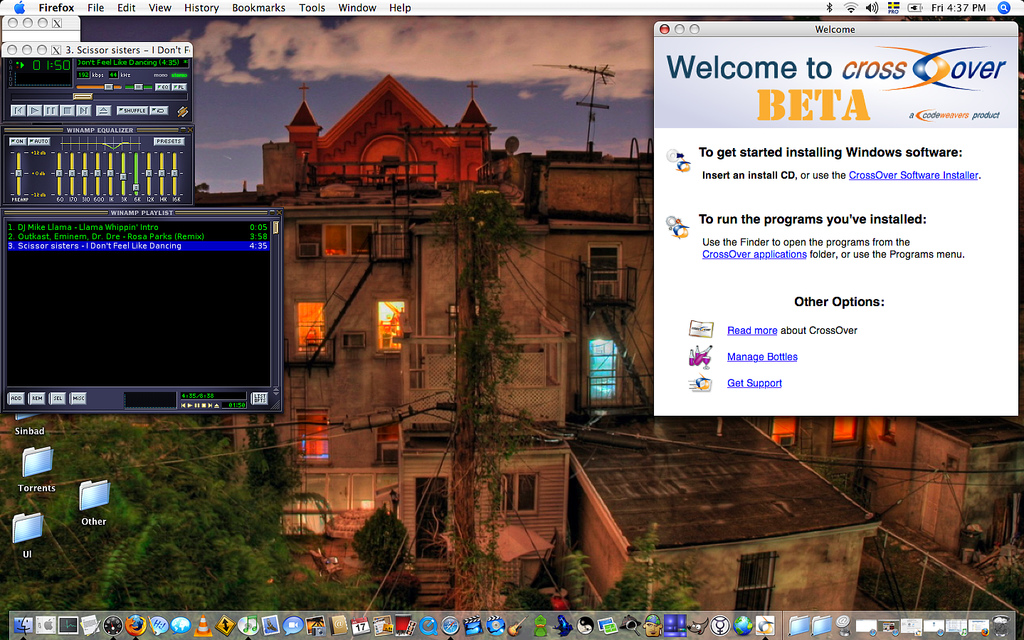This screenshot has width=1024, height=640.
Task: Open Safari compass icon in Dock
Action: click(x=450, y=626)
